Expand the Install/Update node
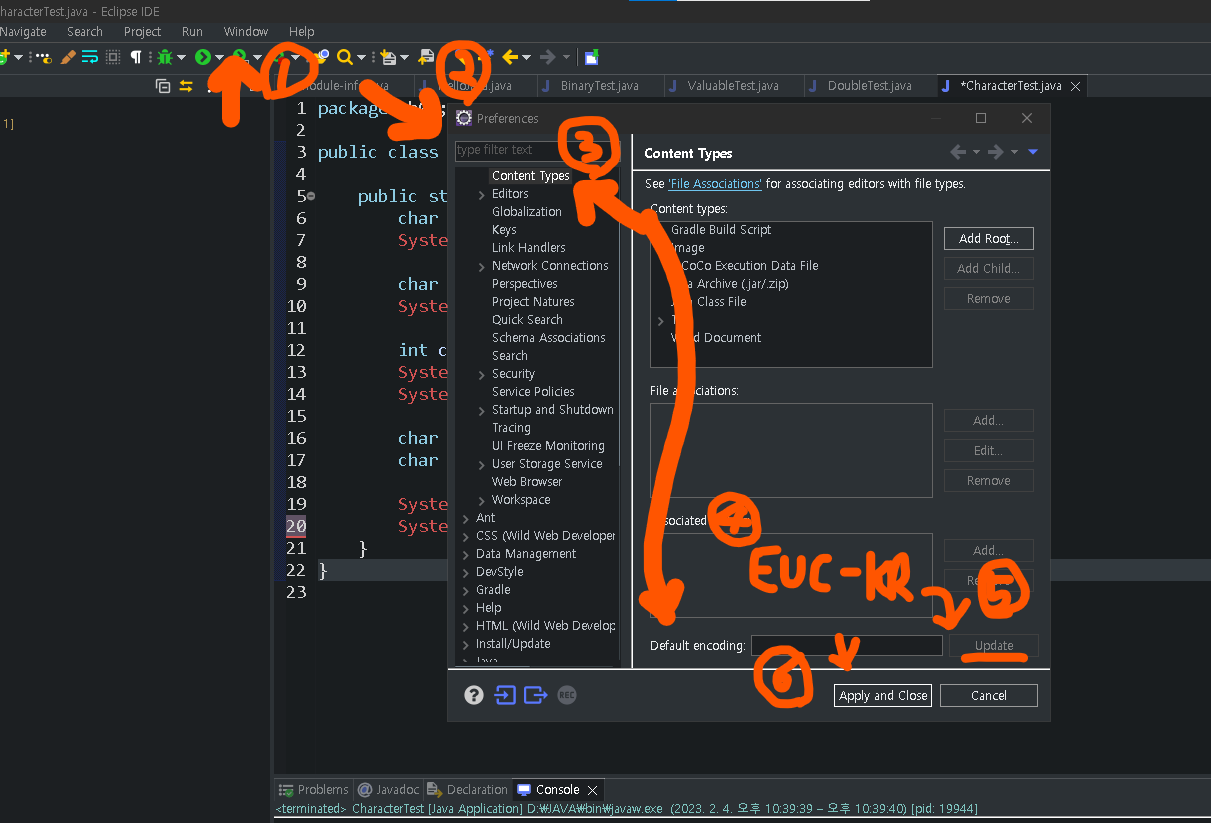Image resolution: width=1211 pixels, height=823 pixels. click(x=466, y=644)
